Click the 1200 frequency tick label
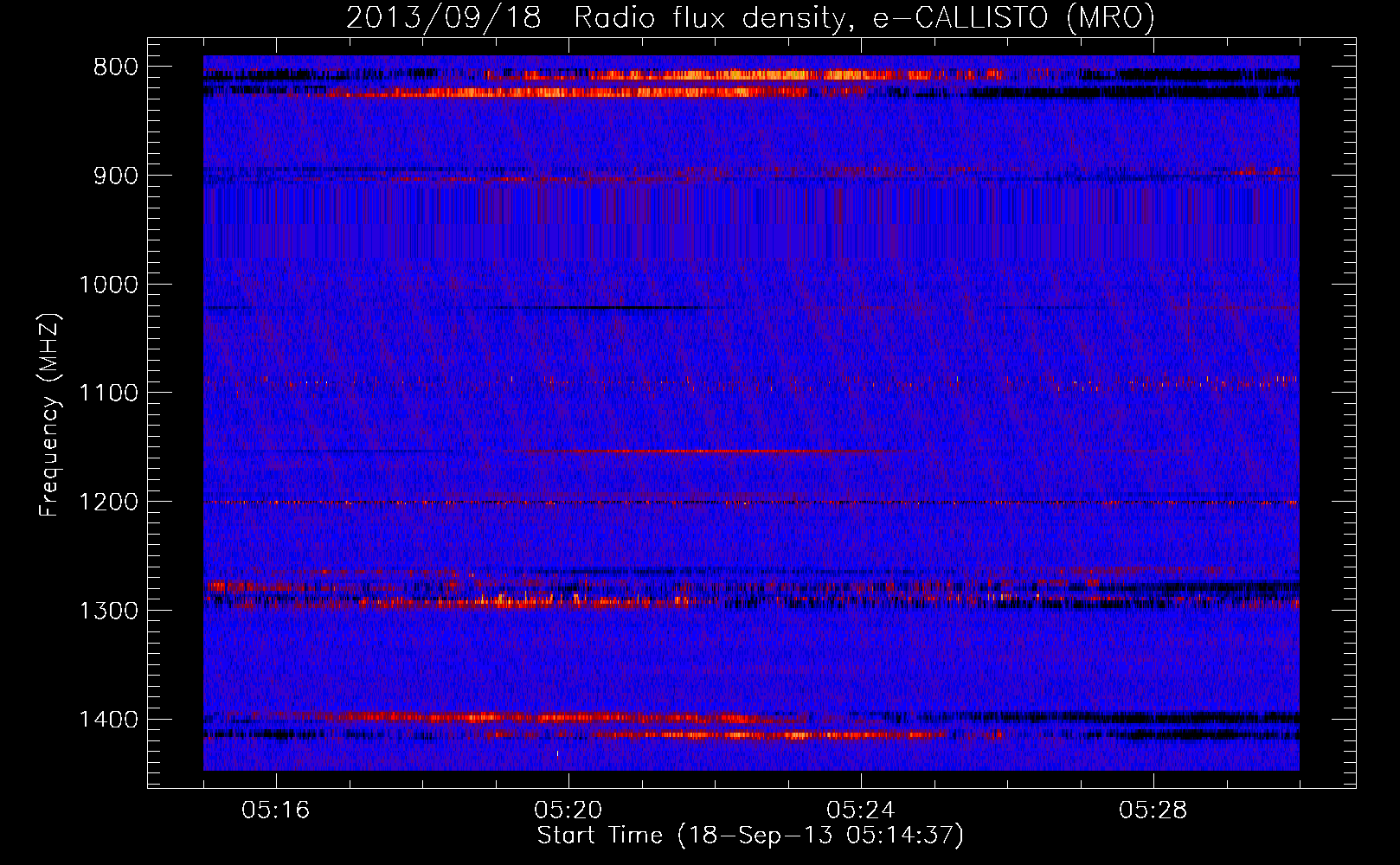1400x865 pixels. (109, 503)
